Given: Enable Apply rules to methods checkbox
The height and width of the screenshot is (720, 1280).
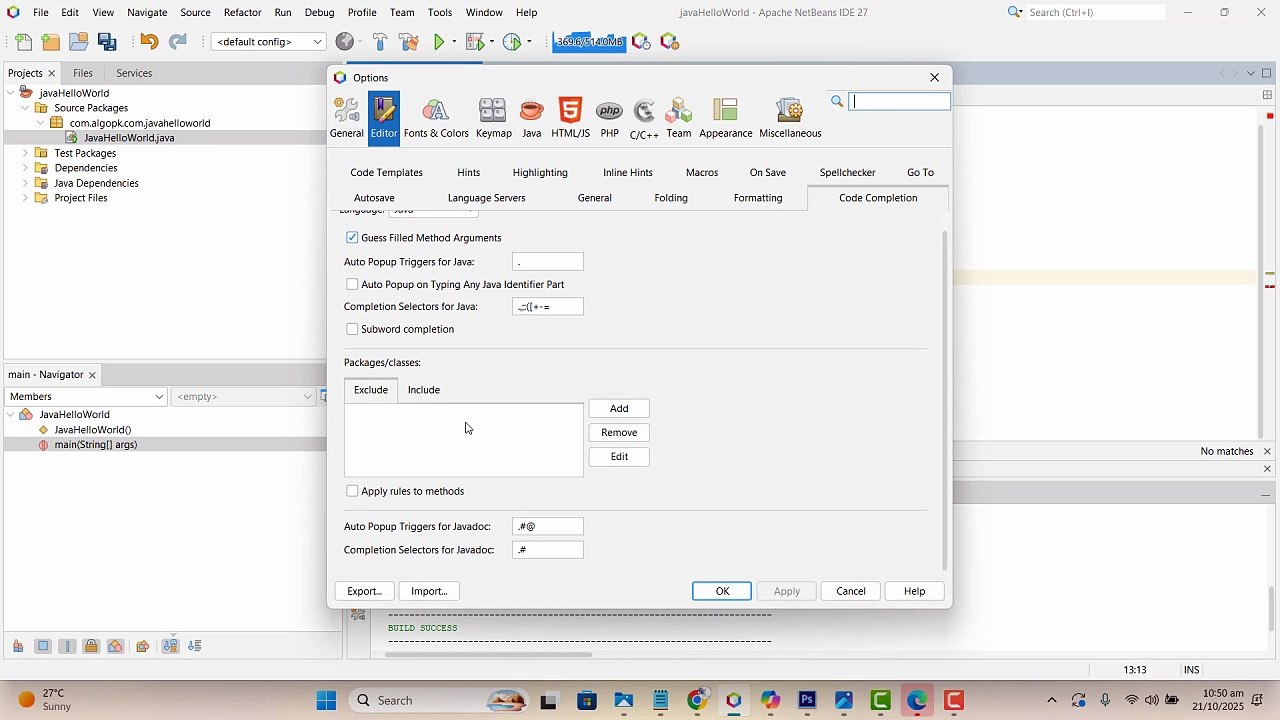Looking at the screenshot, I should click(x=352, y=491).
